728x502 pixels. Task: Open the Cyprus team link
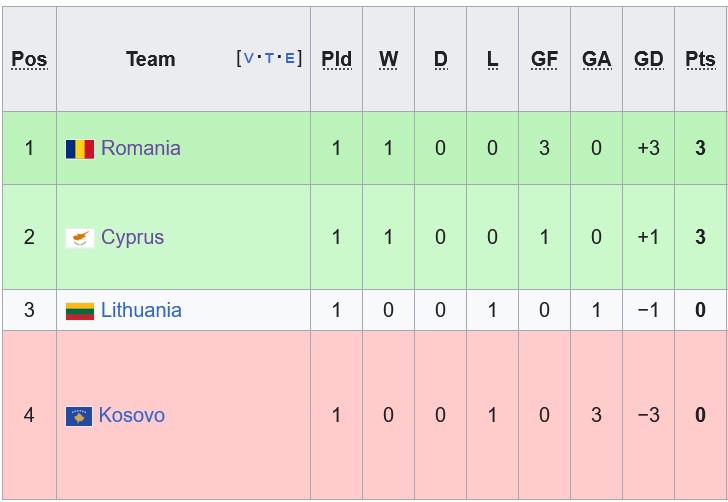[132, 237]
